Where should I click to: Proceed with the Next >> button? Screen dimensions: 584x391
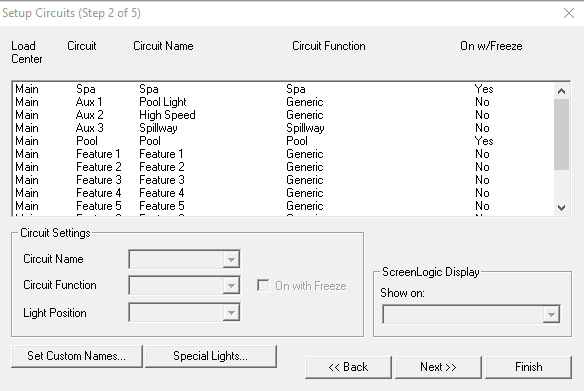point(438,367)
